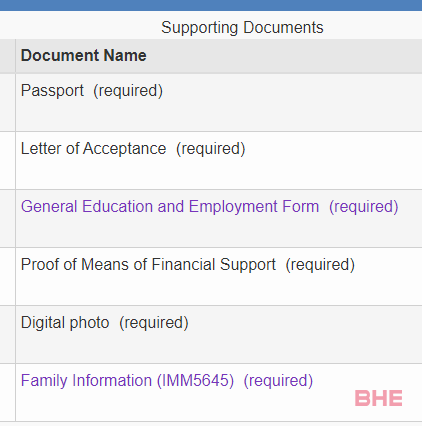This screenshot has width=422, height=426.
Task: Select the Passport document name text
Action: point(52,91)
